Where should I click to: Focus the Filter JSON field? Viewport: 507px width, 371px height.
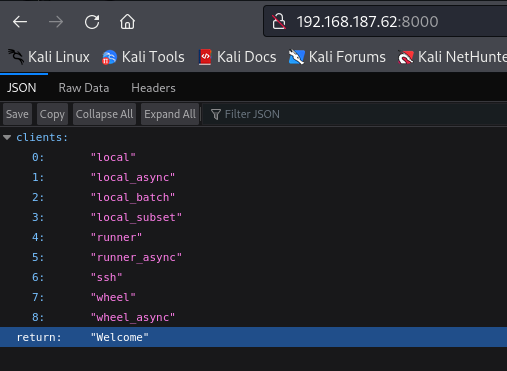pos(355,114)
